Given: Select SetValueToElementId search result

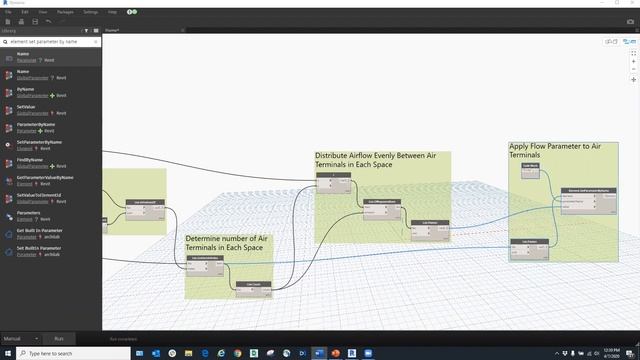Looking at the screenshot, I should pyautogui.click(x=51, y=198).
